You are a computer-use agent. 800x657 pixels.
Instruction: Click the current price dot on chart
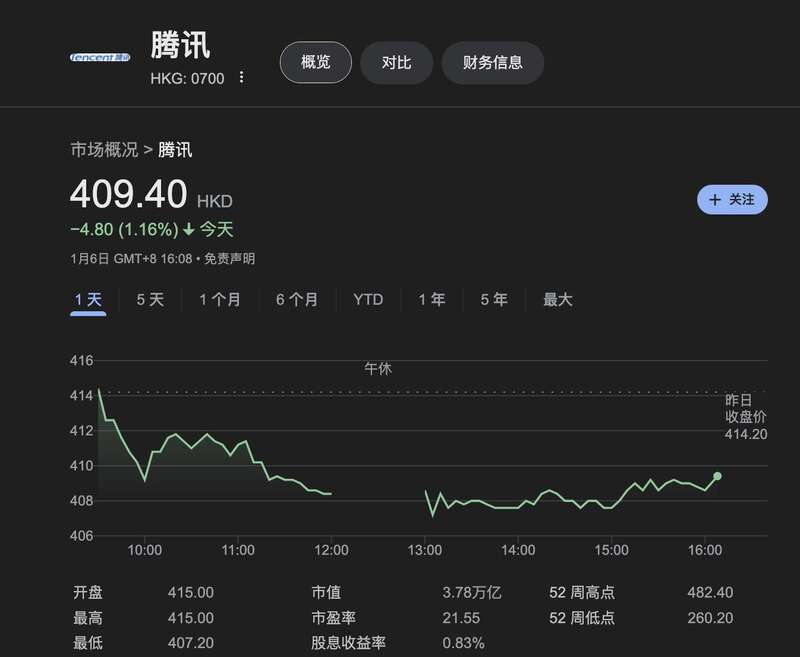[x=717, y=476]
